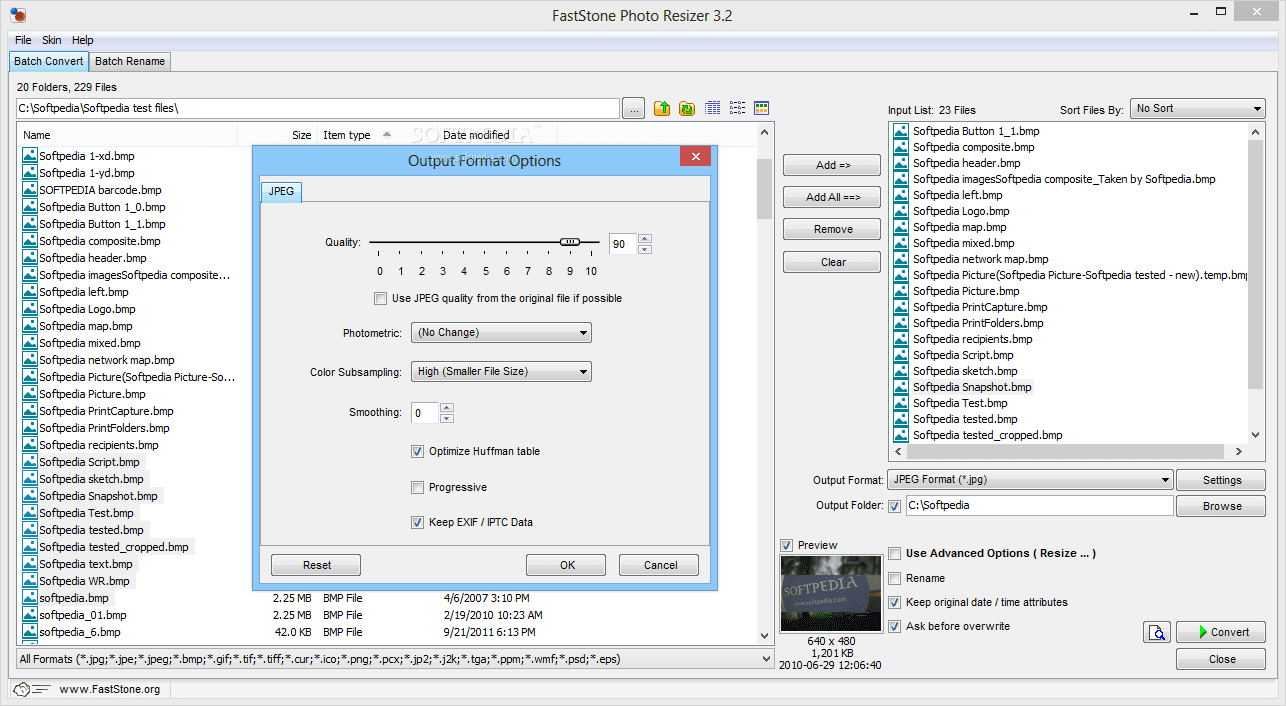Decrease the Quality value with down arrow
The width and height of the screenshot is (1286, 706).
pos(645,248)
